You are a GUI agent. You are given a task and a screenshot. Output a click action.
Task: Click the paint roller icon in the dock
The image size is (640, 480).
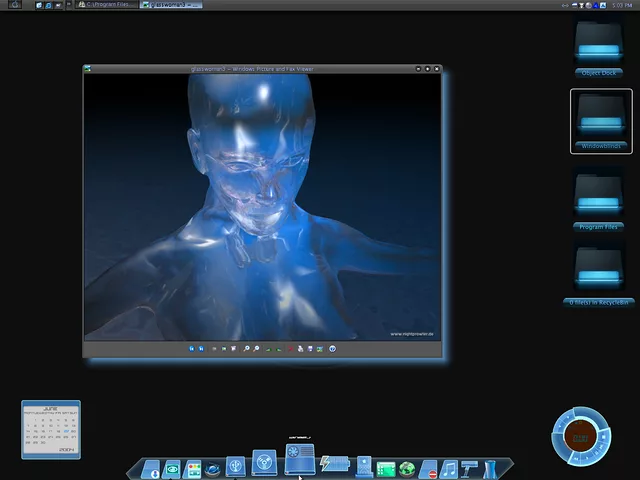click(x=469, y=468)
